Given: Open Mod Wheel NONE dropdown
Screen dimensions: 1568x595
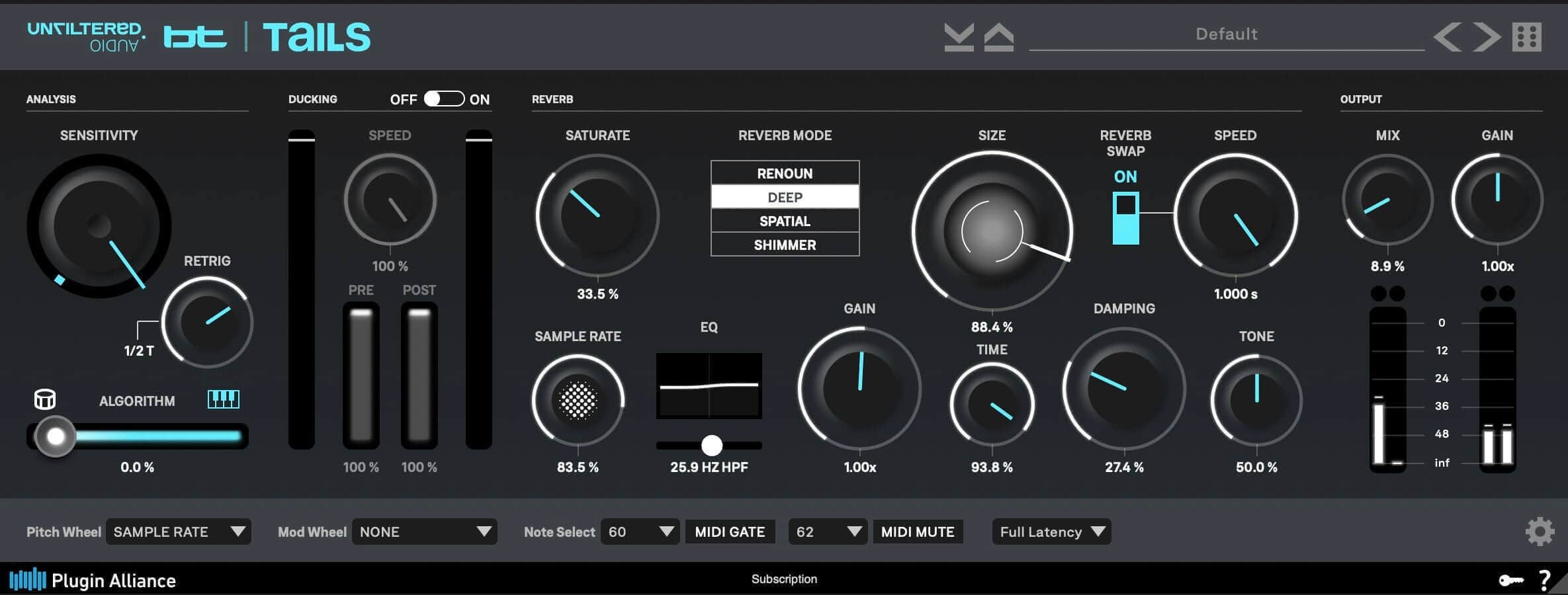Looking at the screenshot, I should 425,532.
